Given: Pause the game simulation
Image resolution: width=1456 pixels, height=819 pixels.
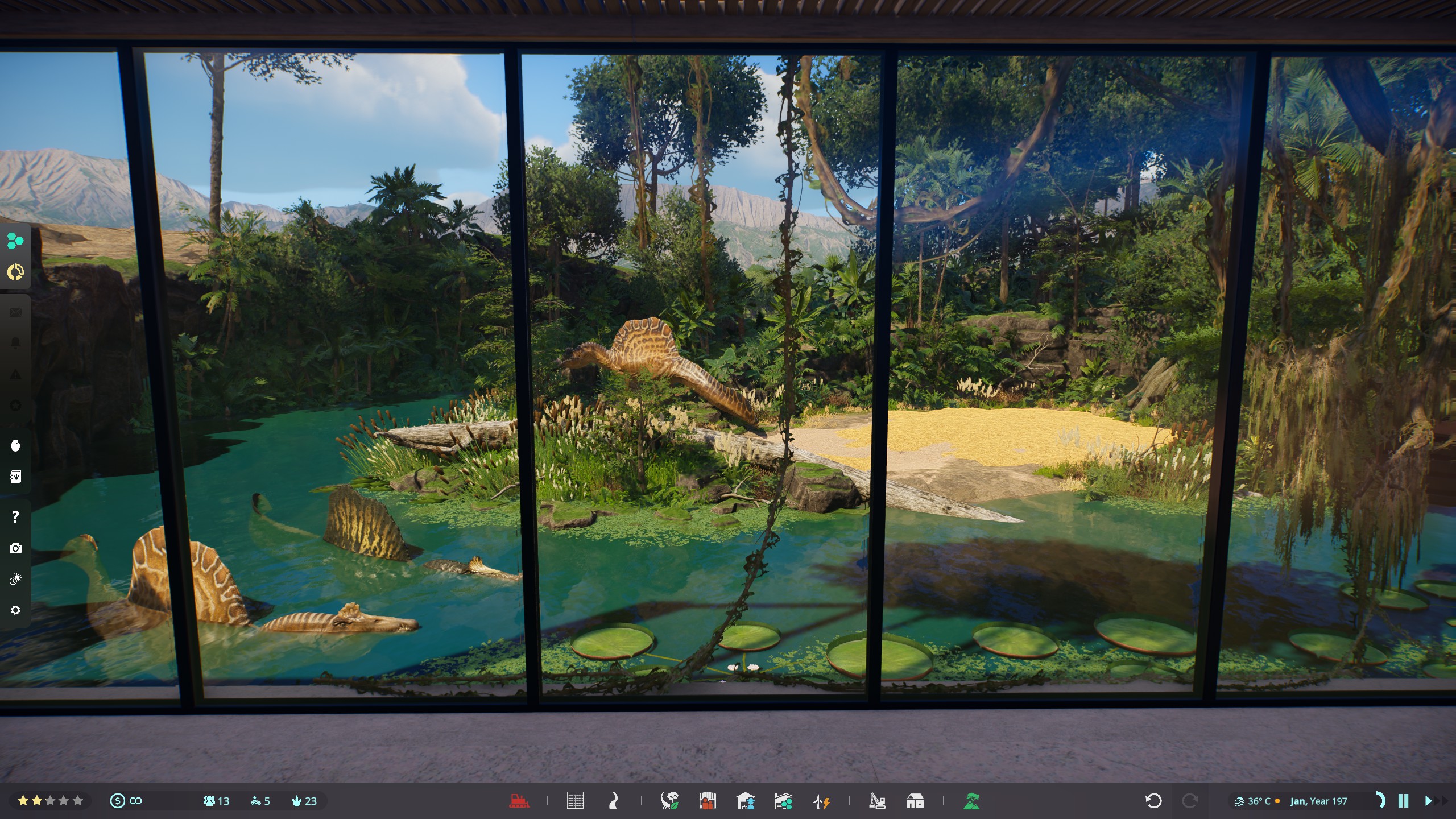Looking at the screenshot, I should pyautogui.click(x=1403, y=801).
